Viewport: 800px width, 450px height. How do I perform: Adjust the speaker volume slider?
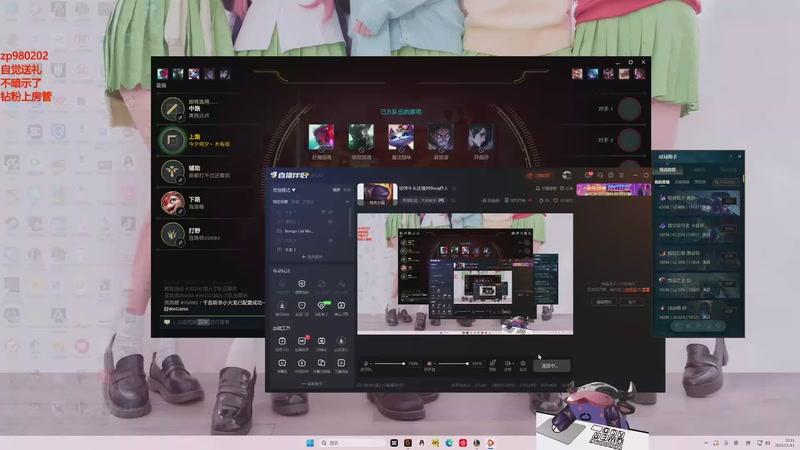453,364
